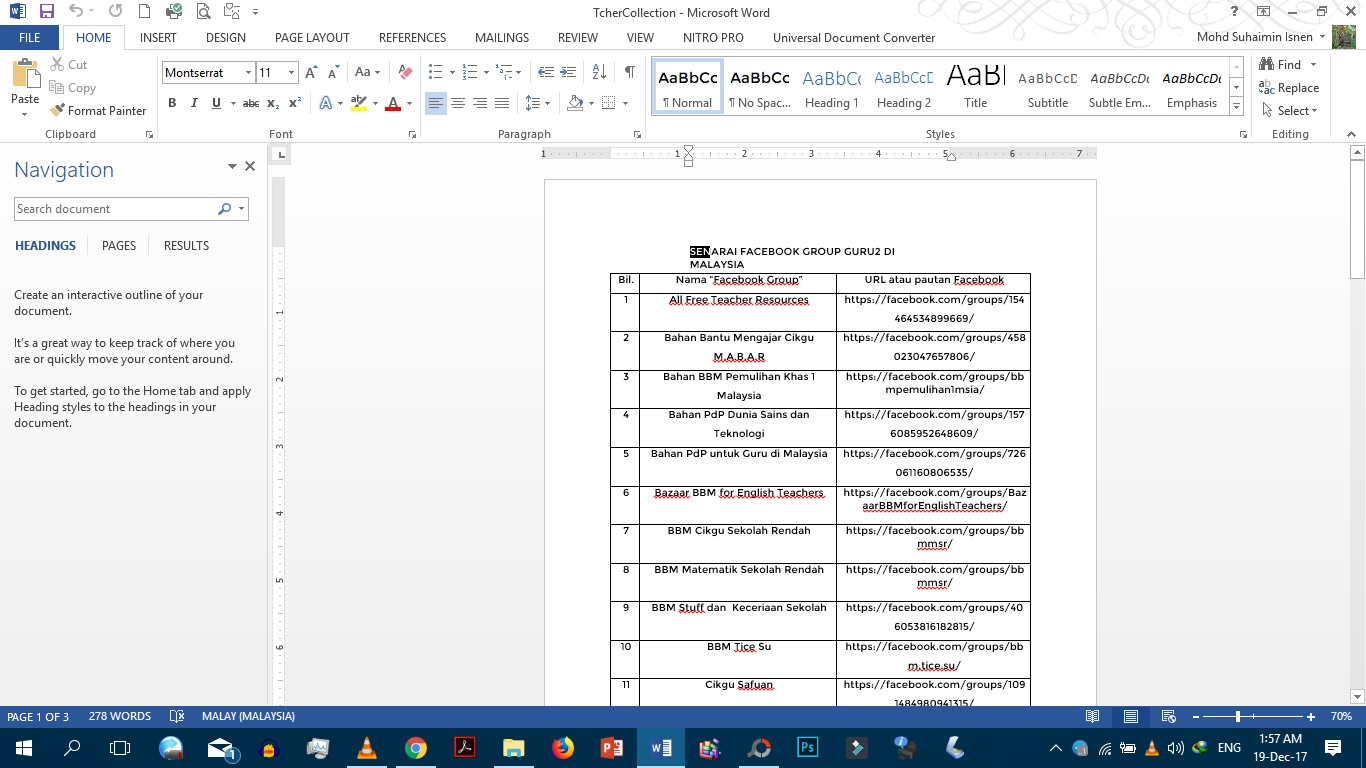Open the proofing errors status icon

177,717
